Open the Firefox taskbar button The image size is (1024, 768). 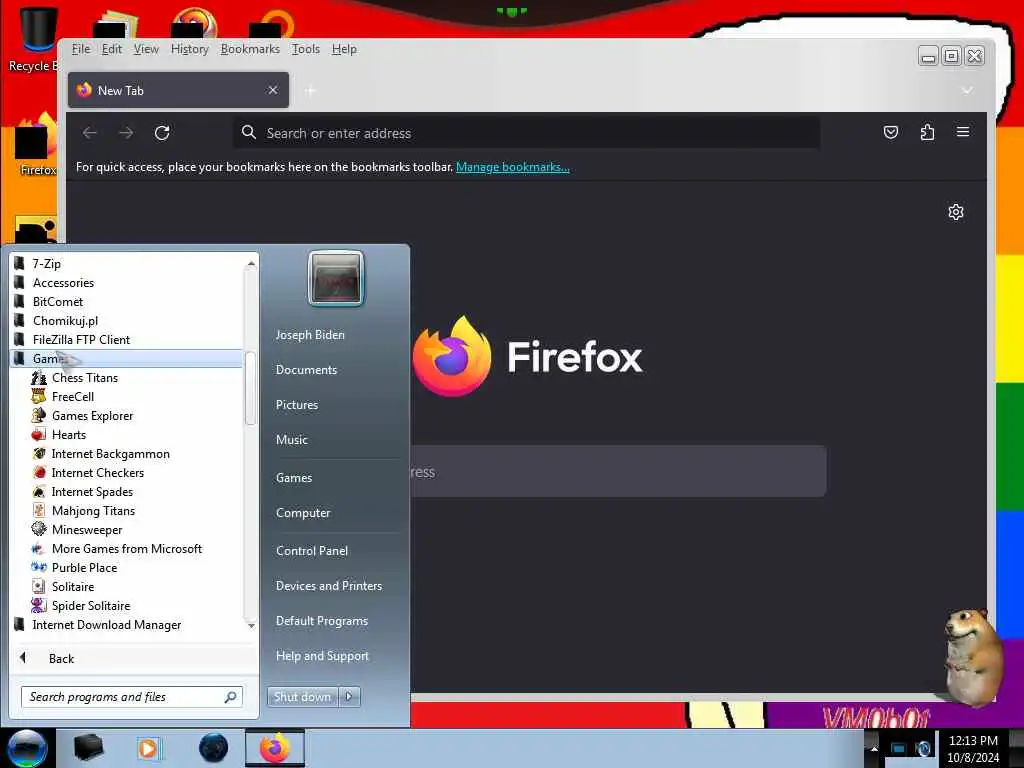coord(275,748)
